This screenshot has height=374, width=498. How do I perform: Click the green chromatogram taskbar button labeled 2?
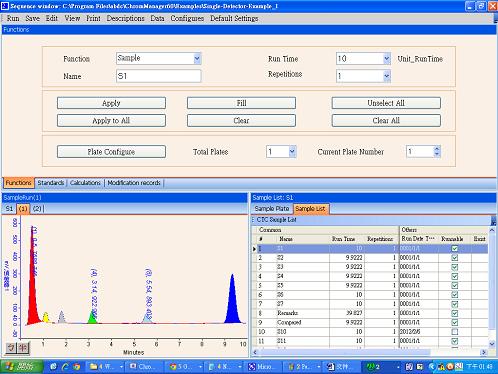[x=381, y=367]
